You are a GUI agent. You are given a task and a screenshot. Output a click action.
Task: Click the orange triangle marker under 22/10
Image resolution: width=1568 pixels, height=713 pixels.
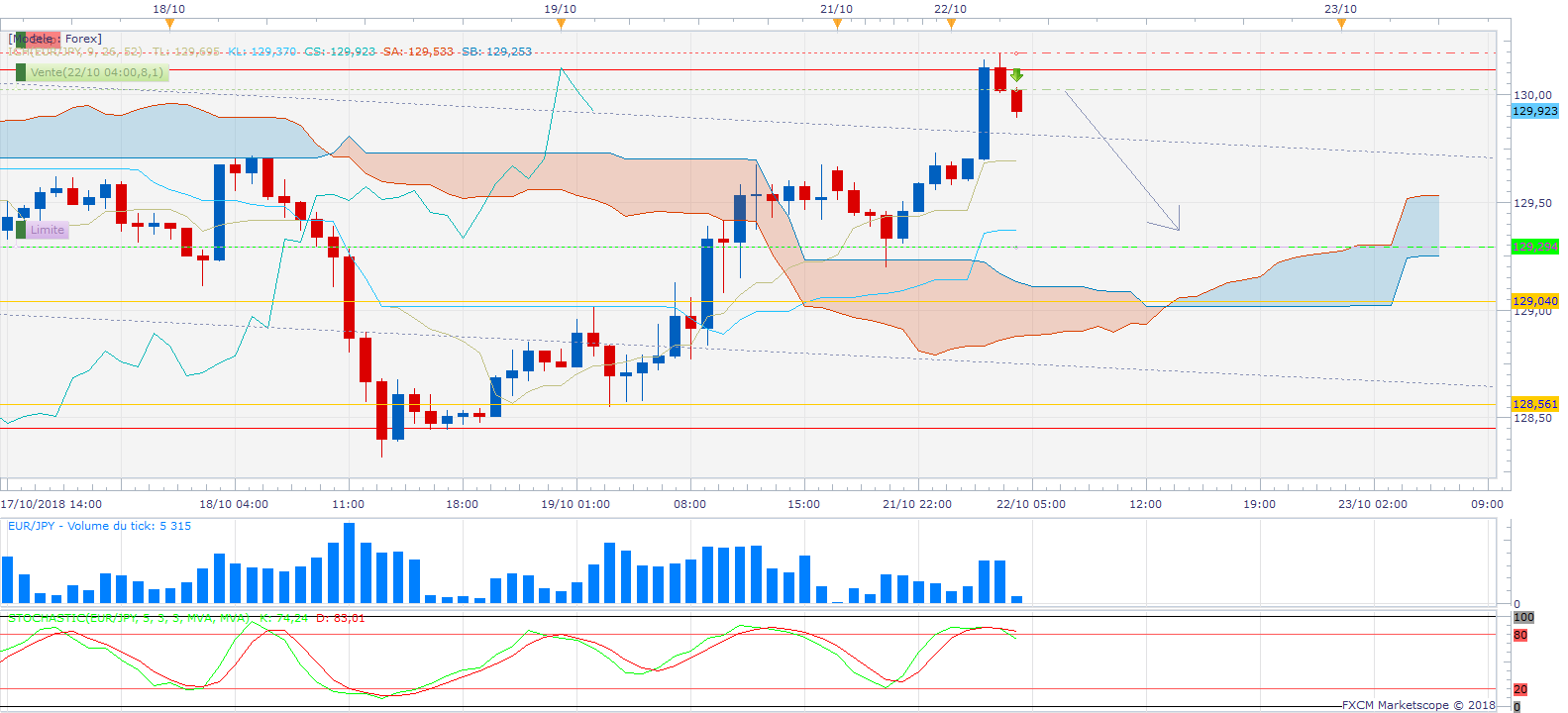coord(951,23)
